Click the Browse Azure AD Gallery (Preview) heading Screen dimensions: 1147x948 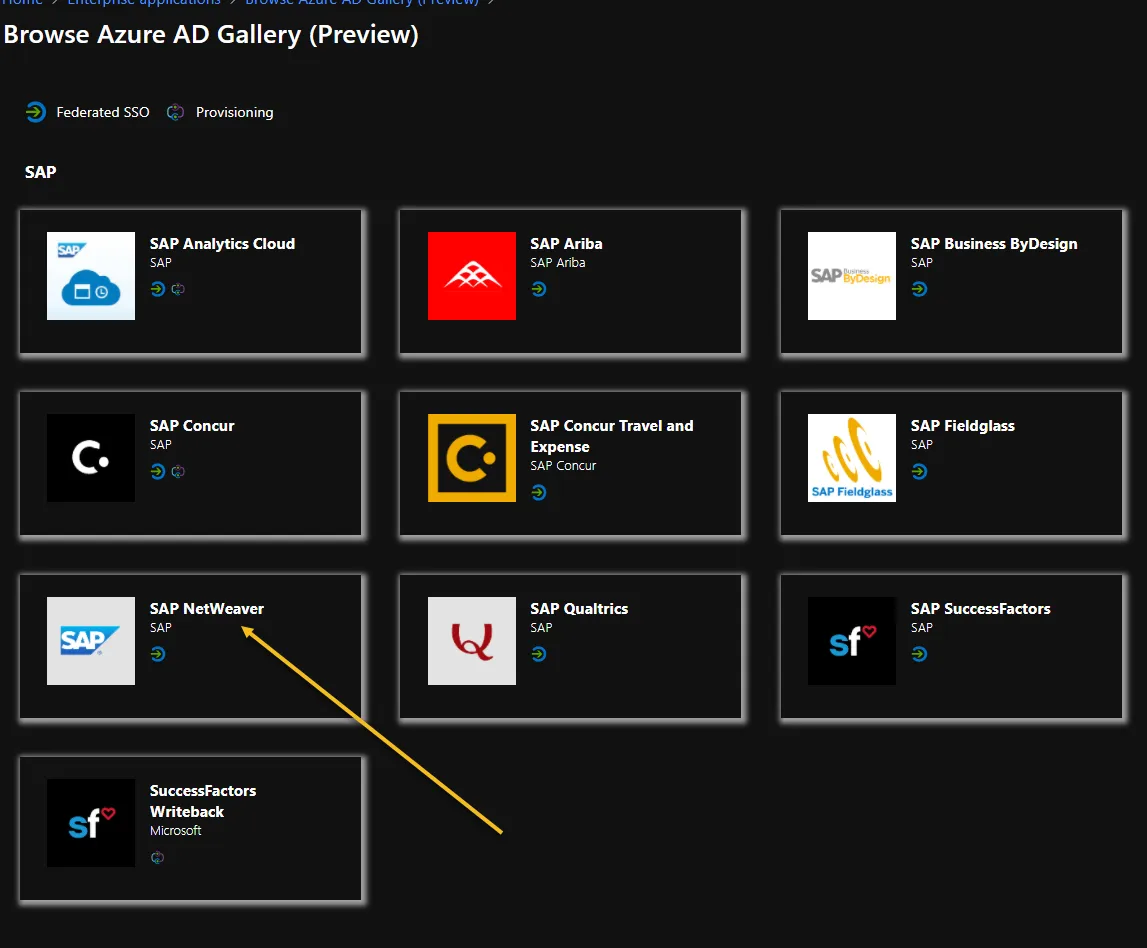point(211,35)
